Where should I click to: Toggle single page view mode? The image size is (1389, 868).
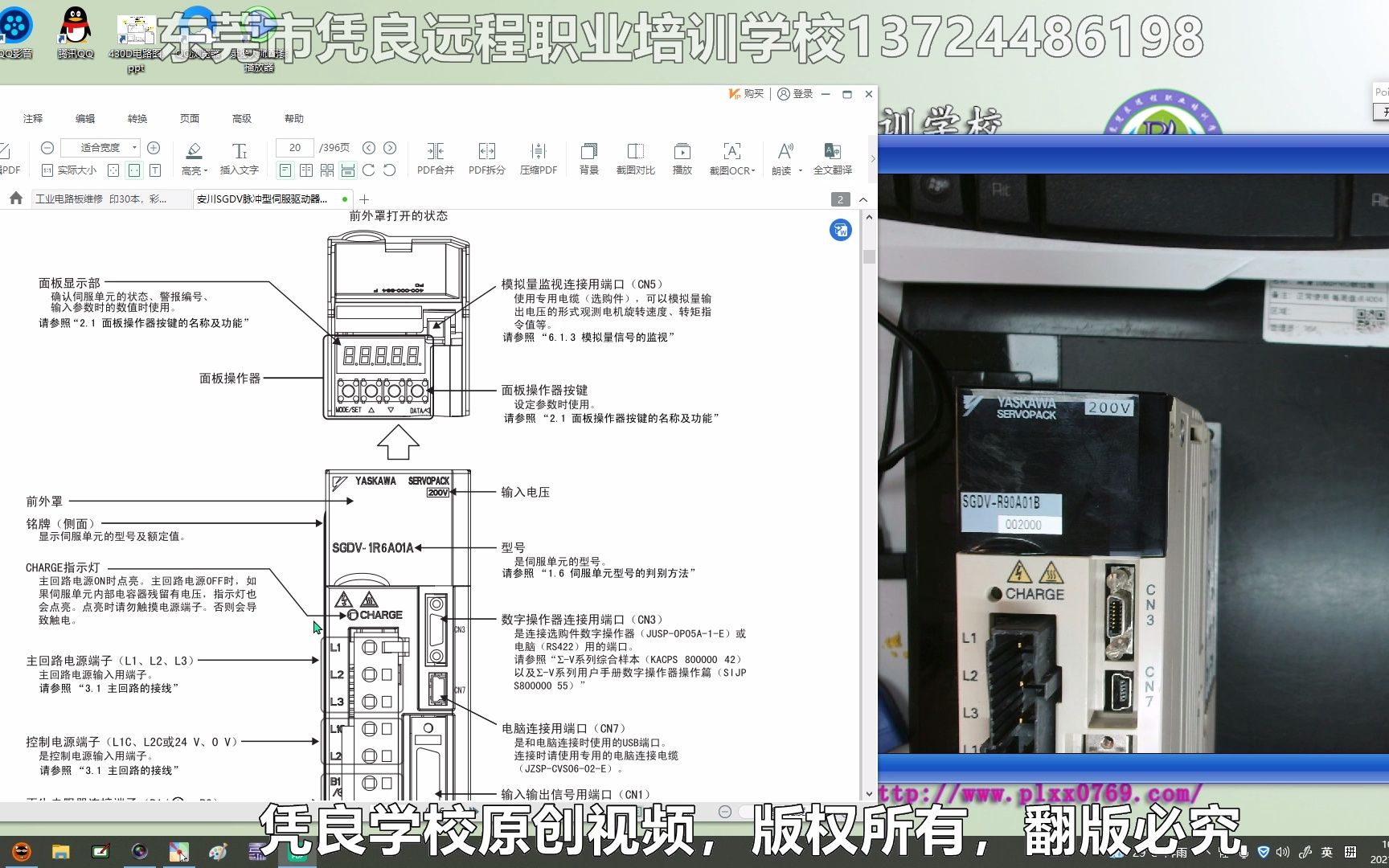285,170
